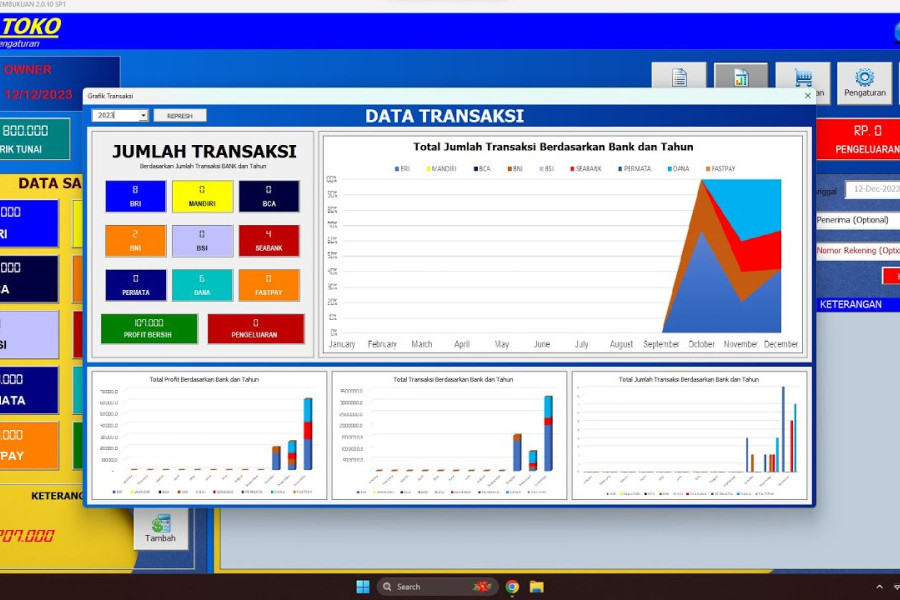The image size is (900, 600).
Task: Click the REFRESH button
Action: [180, 115]
